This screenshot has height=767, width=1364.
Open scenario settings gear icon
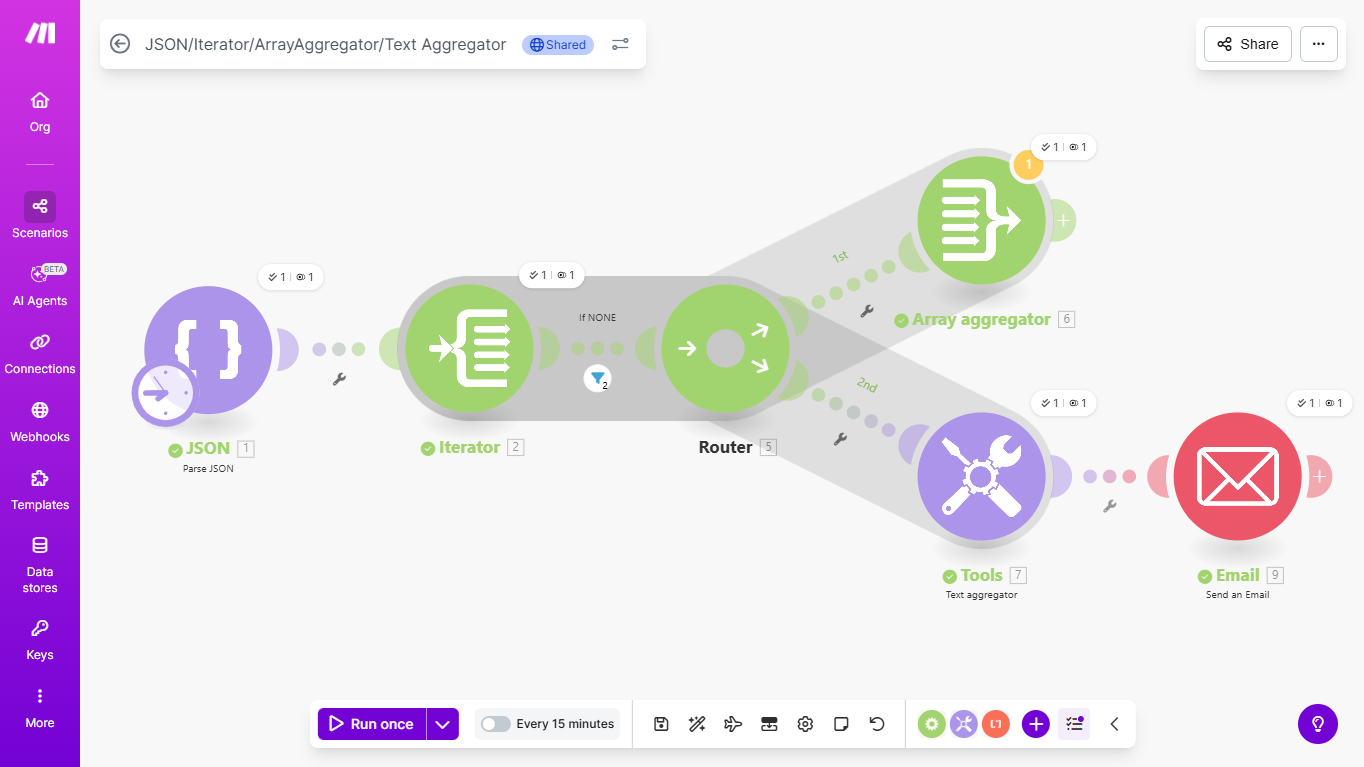click(805, 724)
